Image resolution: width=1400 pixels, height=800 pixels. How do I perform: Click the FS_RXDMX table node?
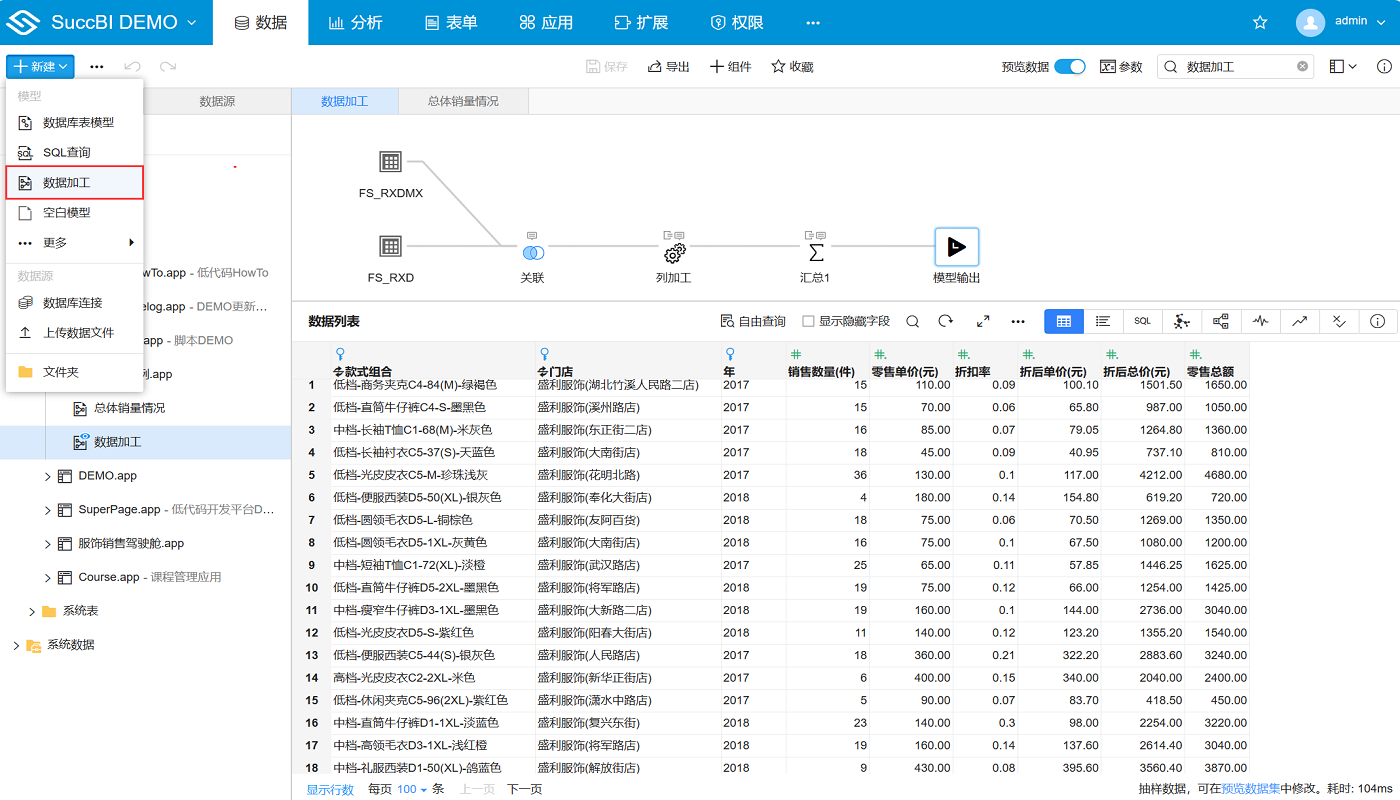pyautogui.click(x=390, y=162)
